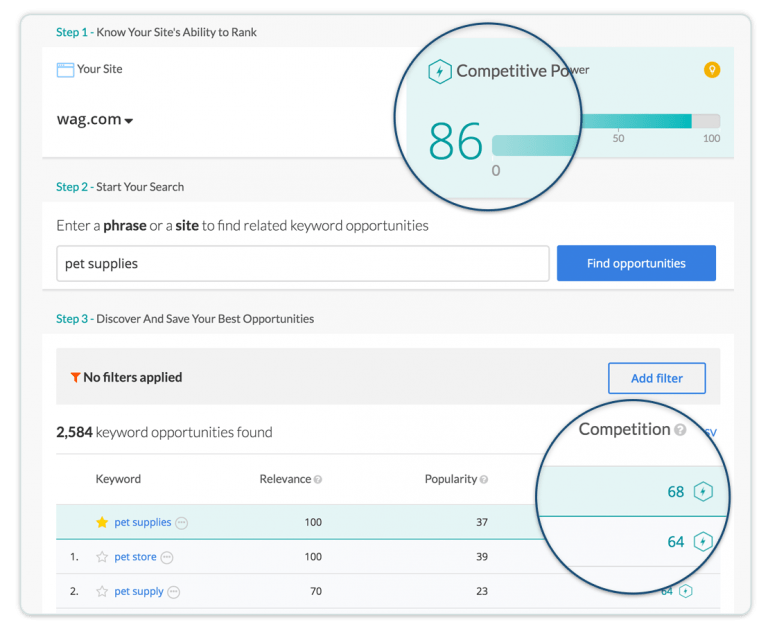
Task: Open more options for pet supplies
Action: [181, 523]
